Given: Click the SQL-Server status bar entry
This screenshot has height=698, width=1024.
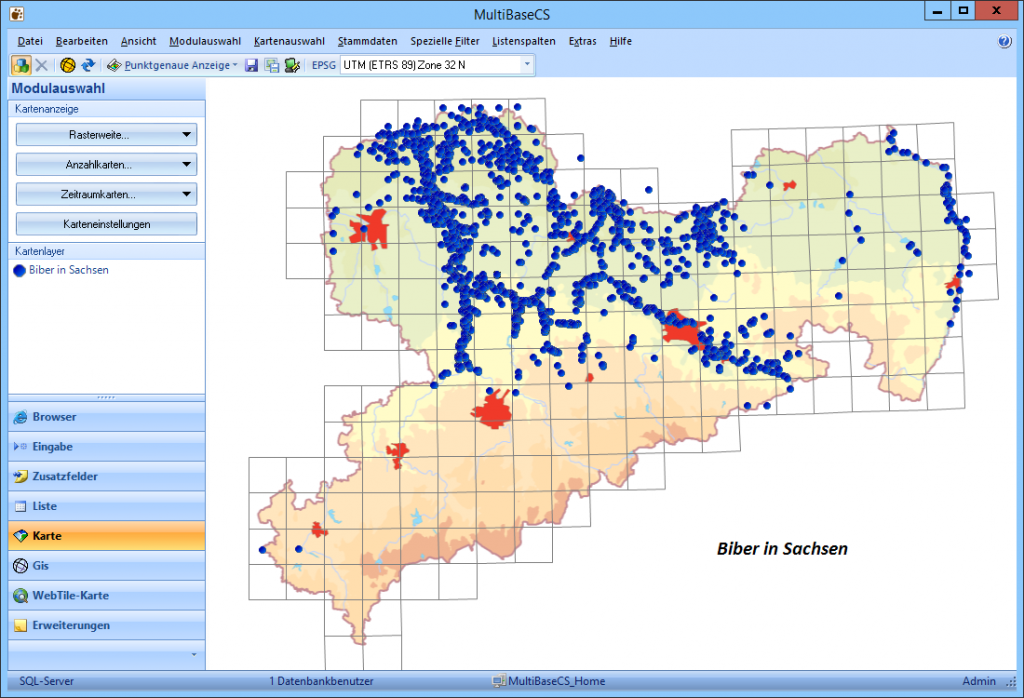Looking at the screenshot, I should (x=46, y=681).
